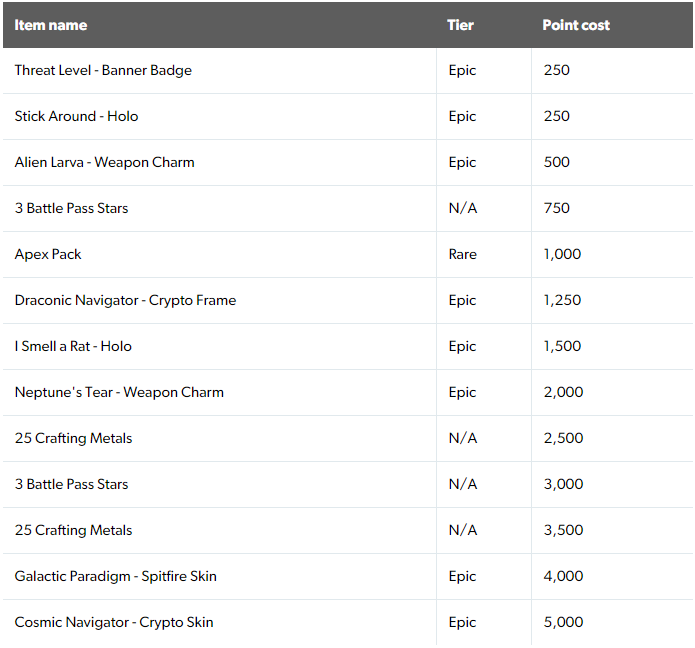Click the Item name column header
Screen dimensions: 695x648
[x=51, y=25]
